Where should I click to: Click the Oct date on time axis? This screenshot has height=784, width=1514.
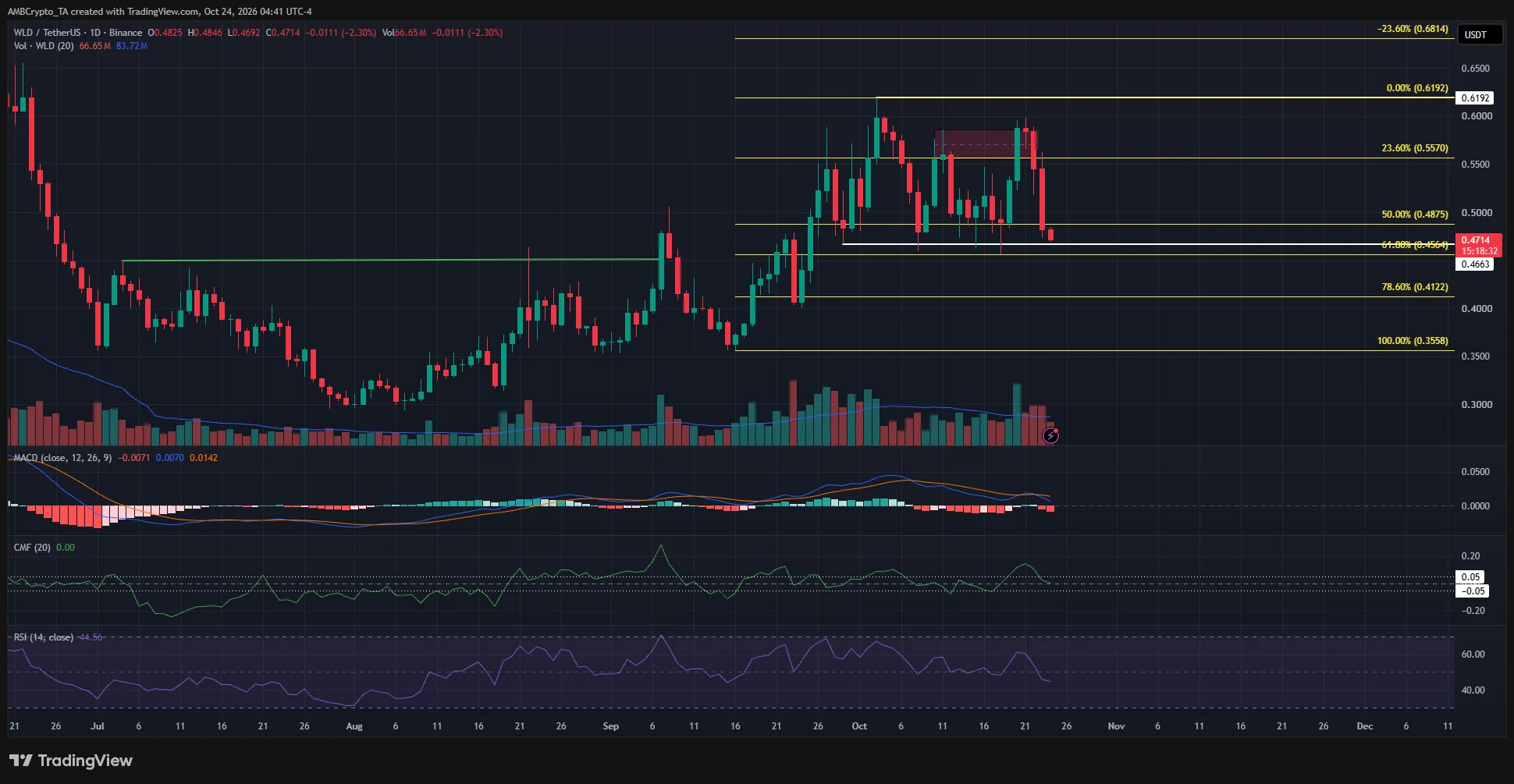(859, 726)
